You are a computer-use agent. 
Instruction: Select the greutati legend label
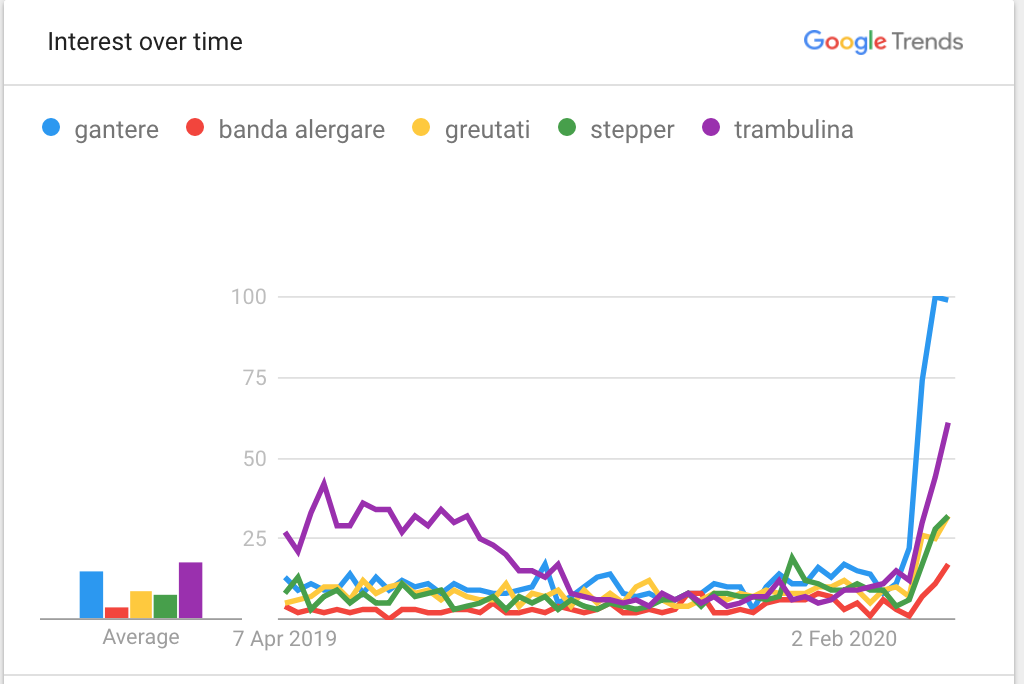click(487, 129)
